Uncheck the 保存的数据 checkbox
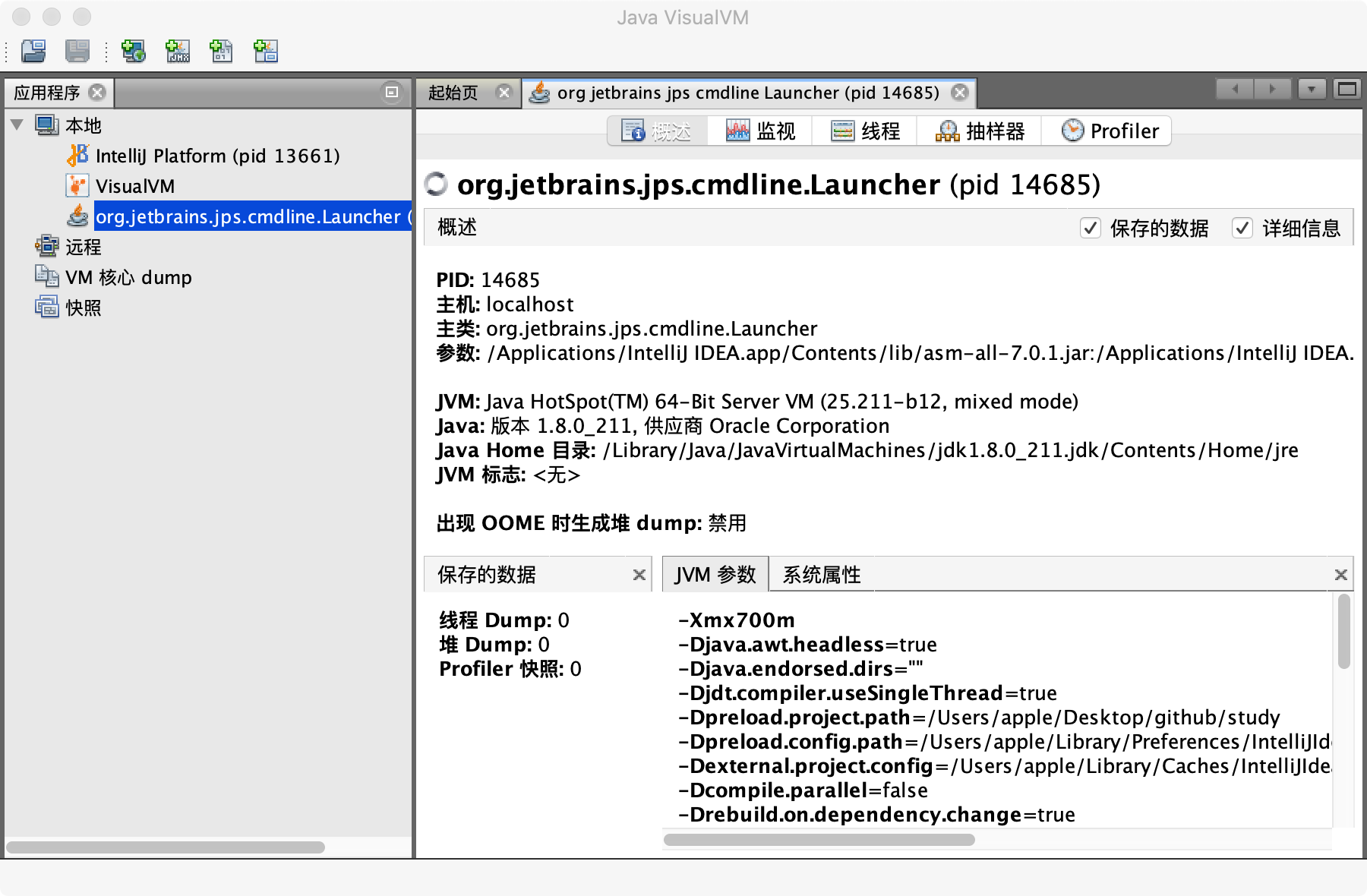The width and height of the screenshot is (1367, 896). coord(1091,228)
